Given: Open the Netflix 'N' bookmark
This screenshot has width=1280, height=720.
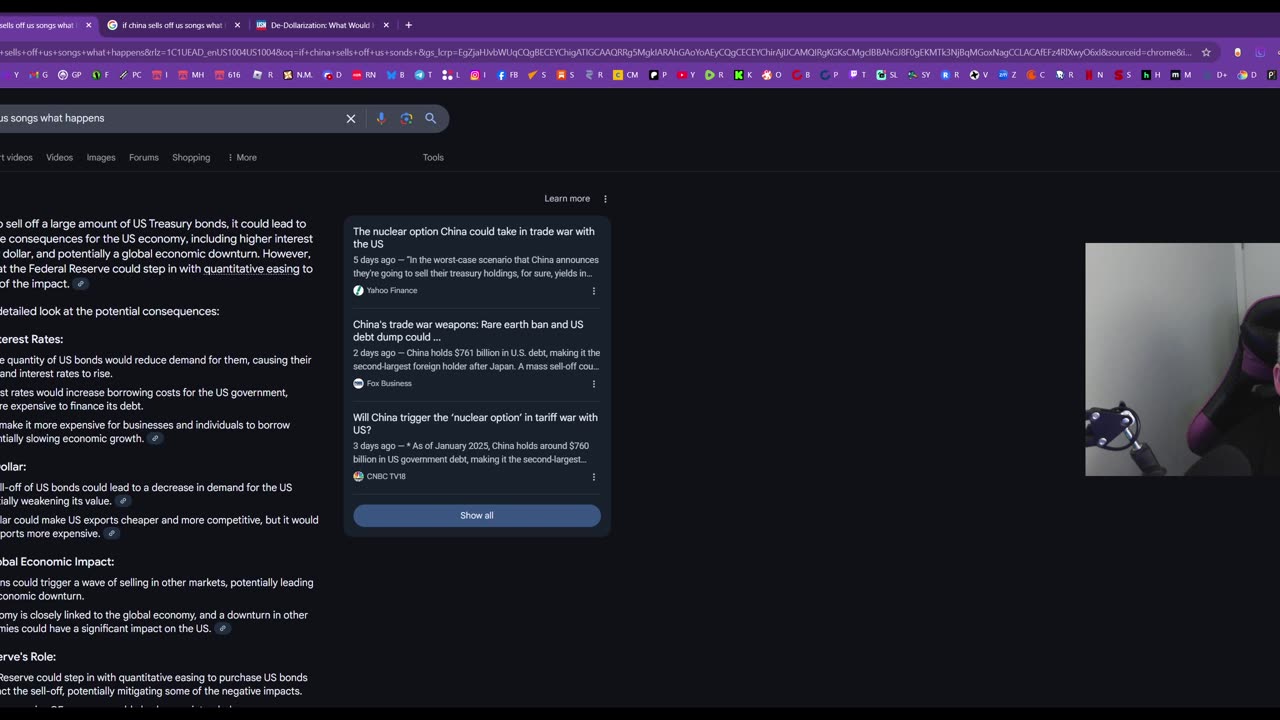Looking at the screenshot, I should pyautogui.click(x=1095, y=74).
